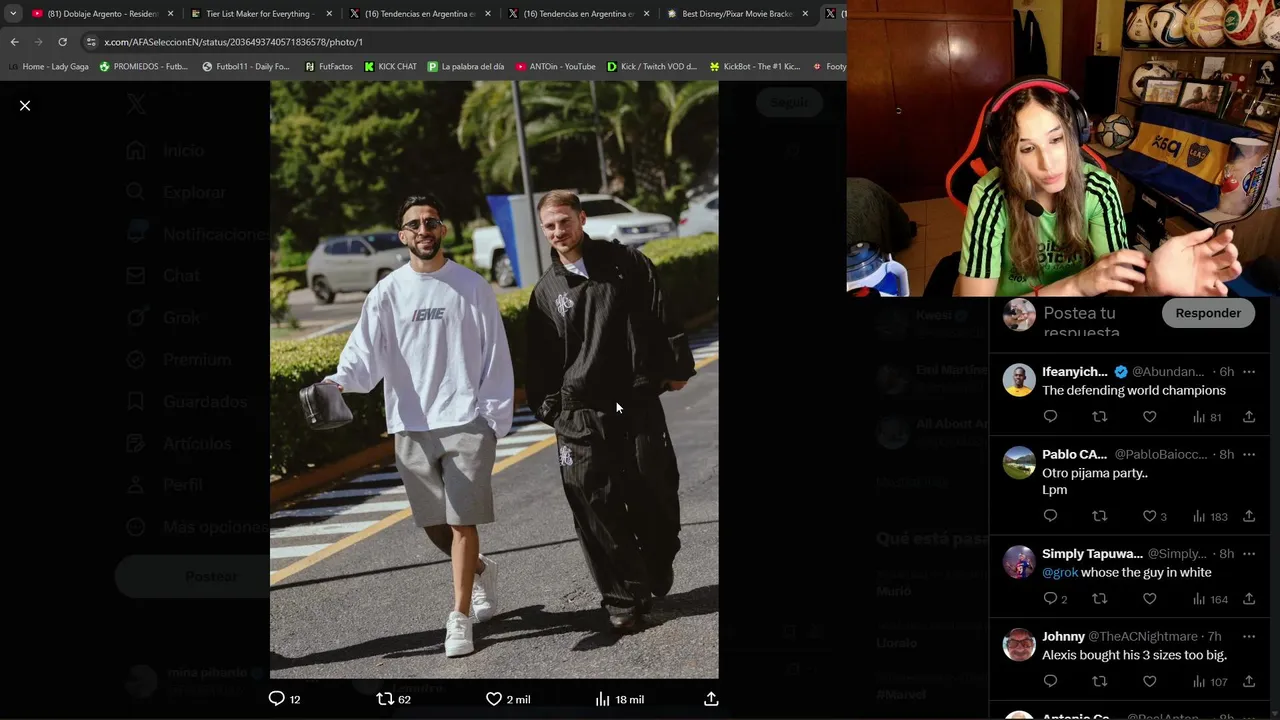Open the 'Futbol11 - Daily Fo...' bookmark
The image size is (1280, 720).
[246, 67]
